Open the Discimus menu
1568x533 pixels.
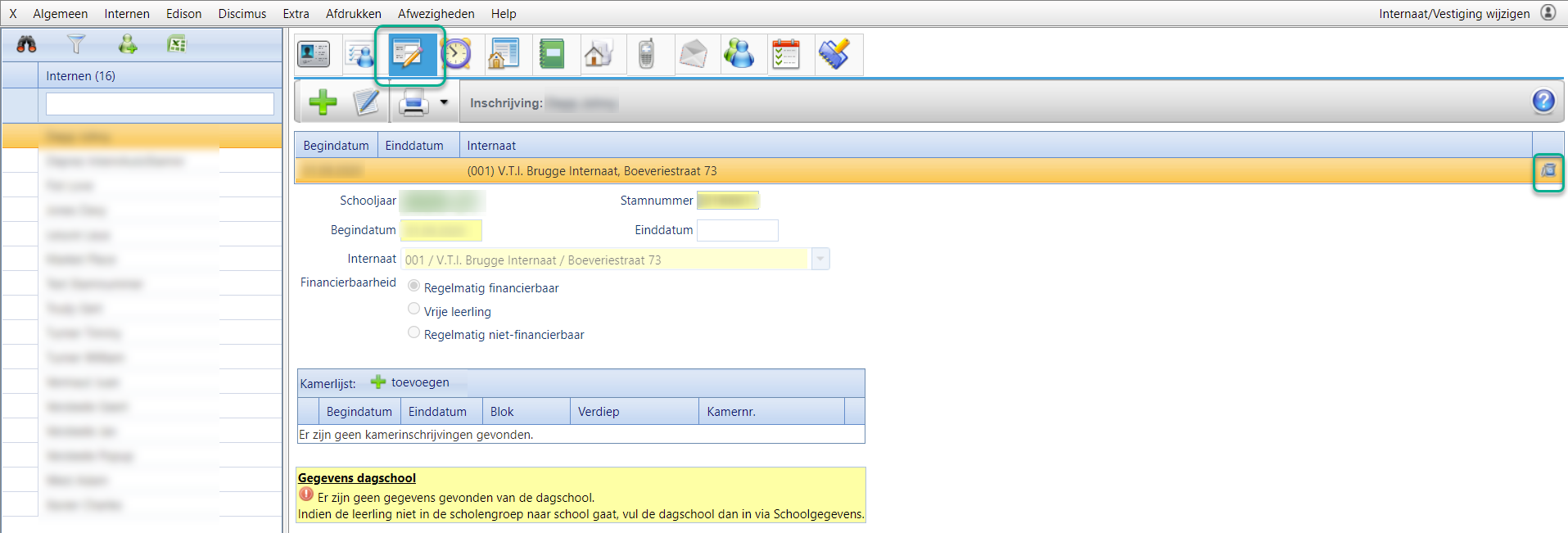point(242,14)
